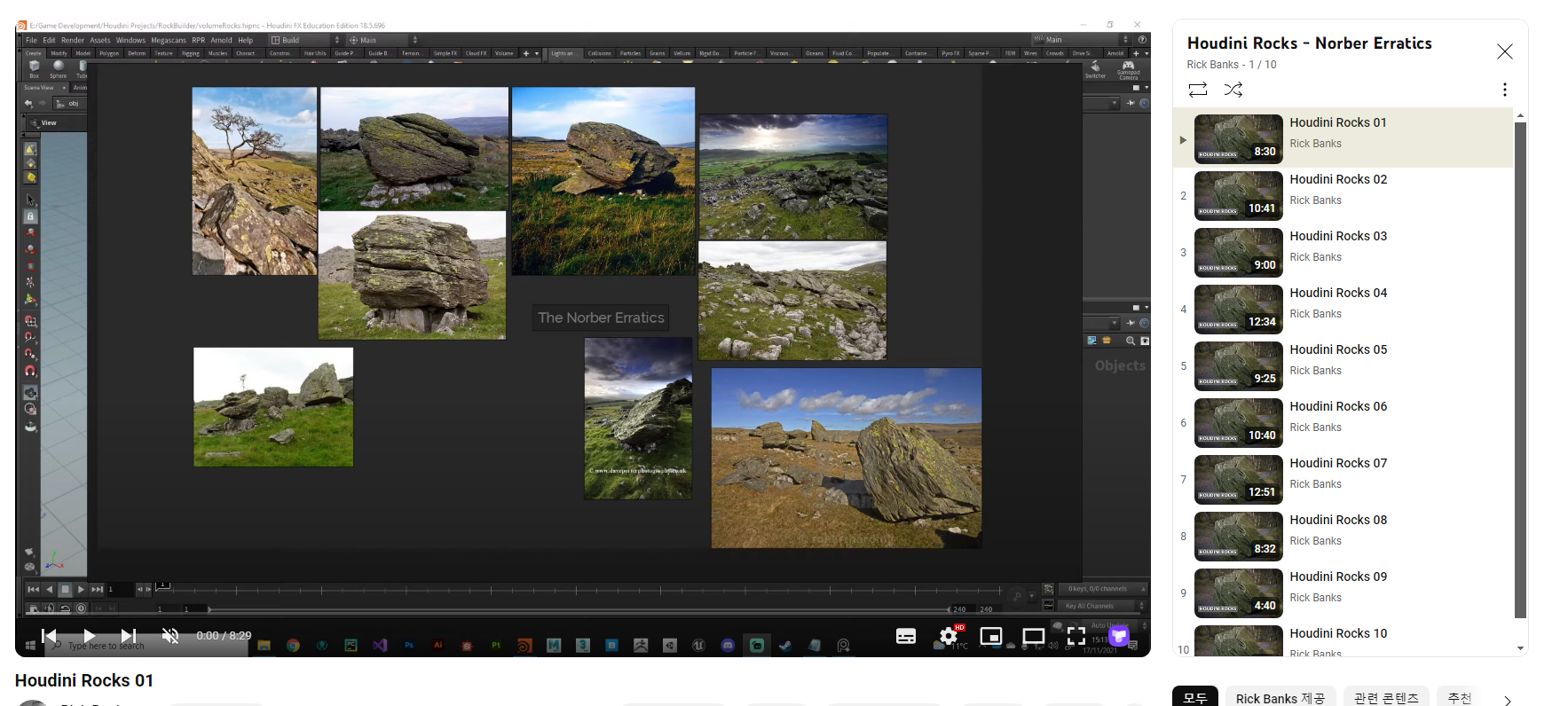Click the Houdini Rocks 07 title link
The image size is (1568, 706).
point(1337,463)
